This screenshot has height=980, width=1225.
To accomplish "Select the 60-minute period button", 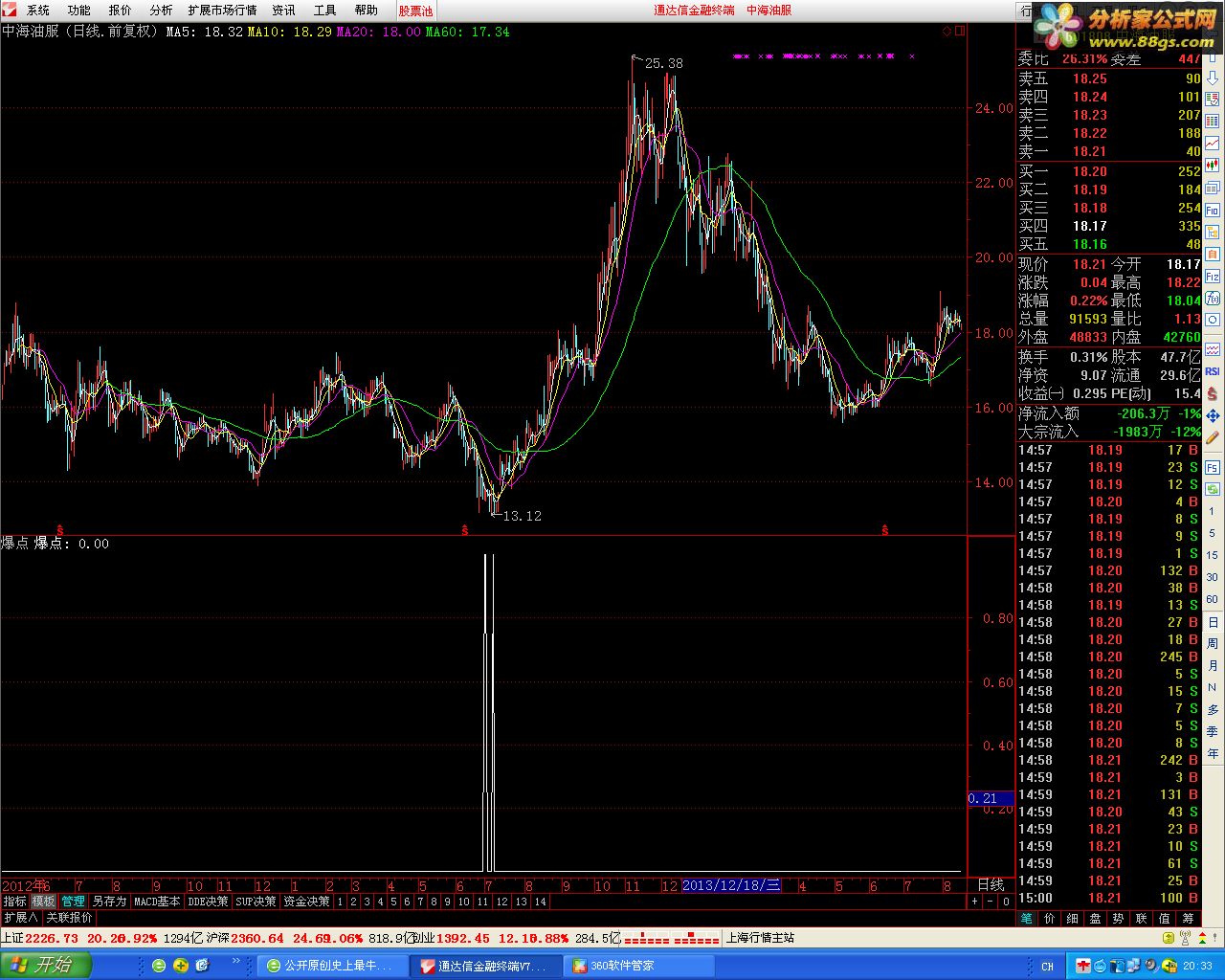I will point(1213,599).
